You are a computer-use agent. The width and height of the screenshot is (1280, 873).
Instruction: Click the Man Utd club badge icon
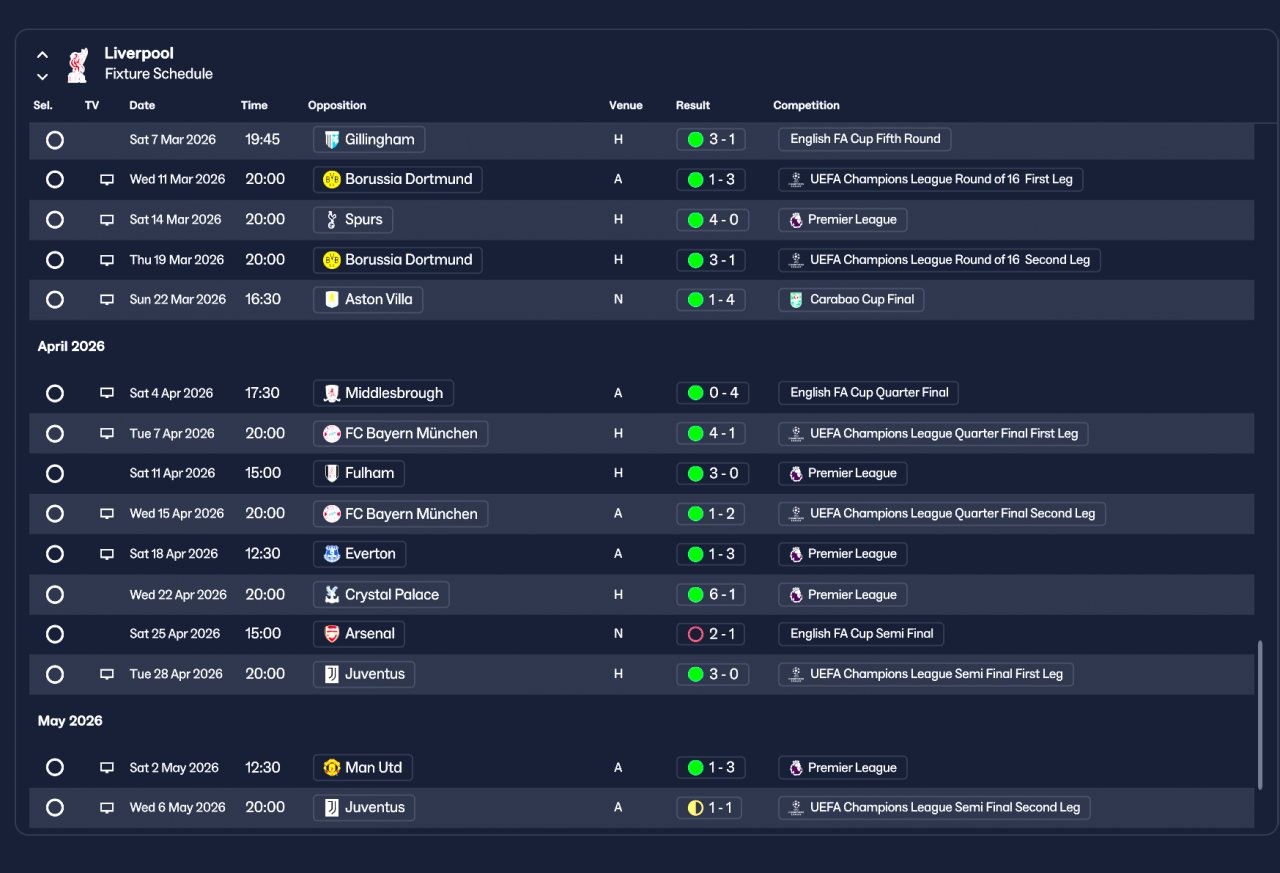point(332,767)
